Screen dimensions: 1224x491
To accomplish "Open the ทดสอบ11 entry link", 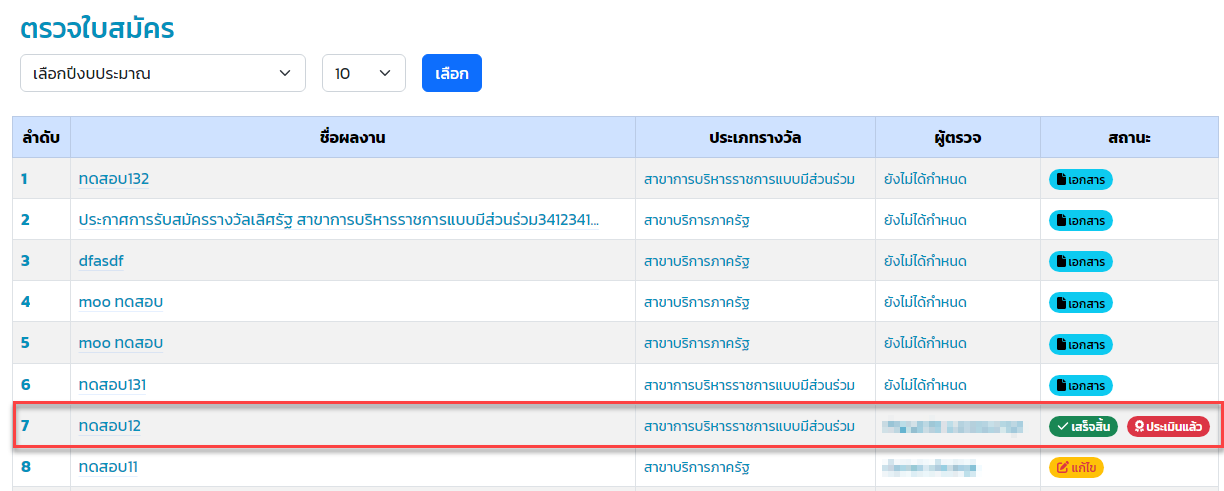I will [x=108, y=466].
